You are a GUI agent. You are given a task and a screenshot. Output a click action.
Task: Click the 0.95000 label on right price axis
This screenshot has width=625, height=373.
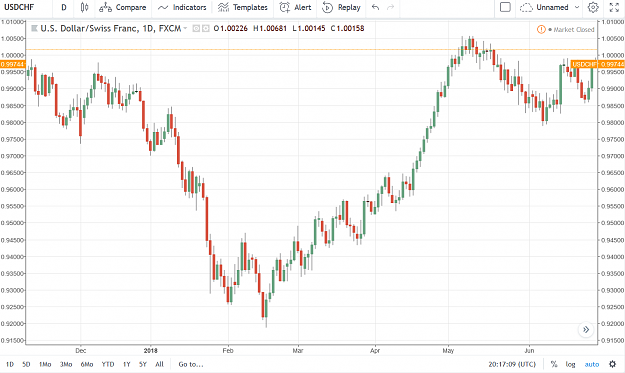coord(612,223)
